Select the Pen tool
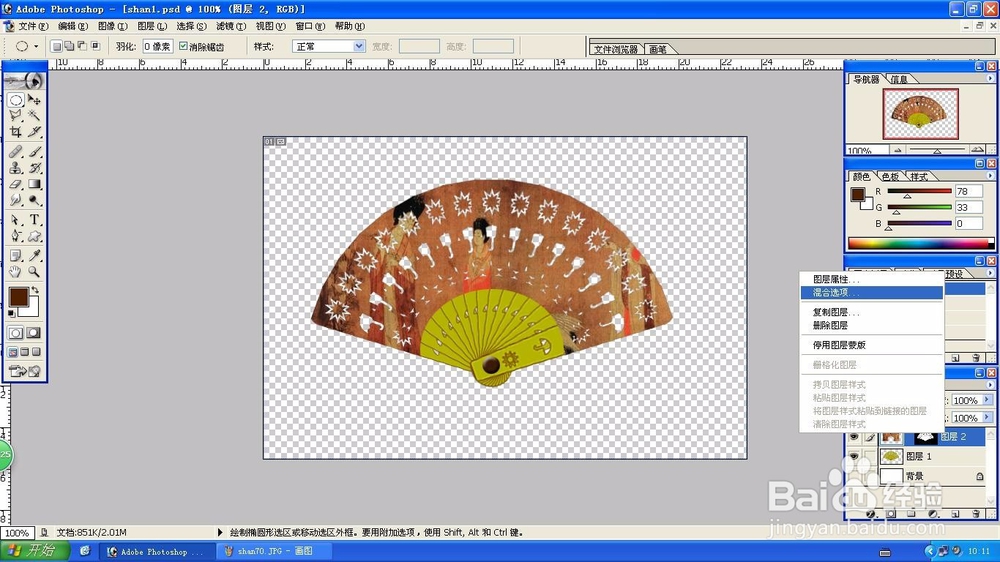Image resolution: width=1000 pixels, height=562 pixels. (x=16, y=236)
